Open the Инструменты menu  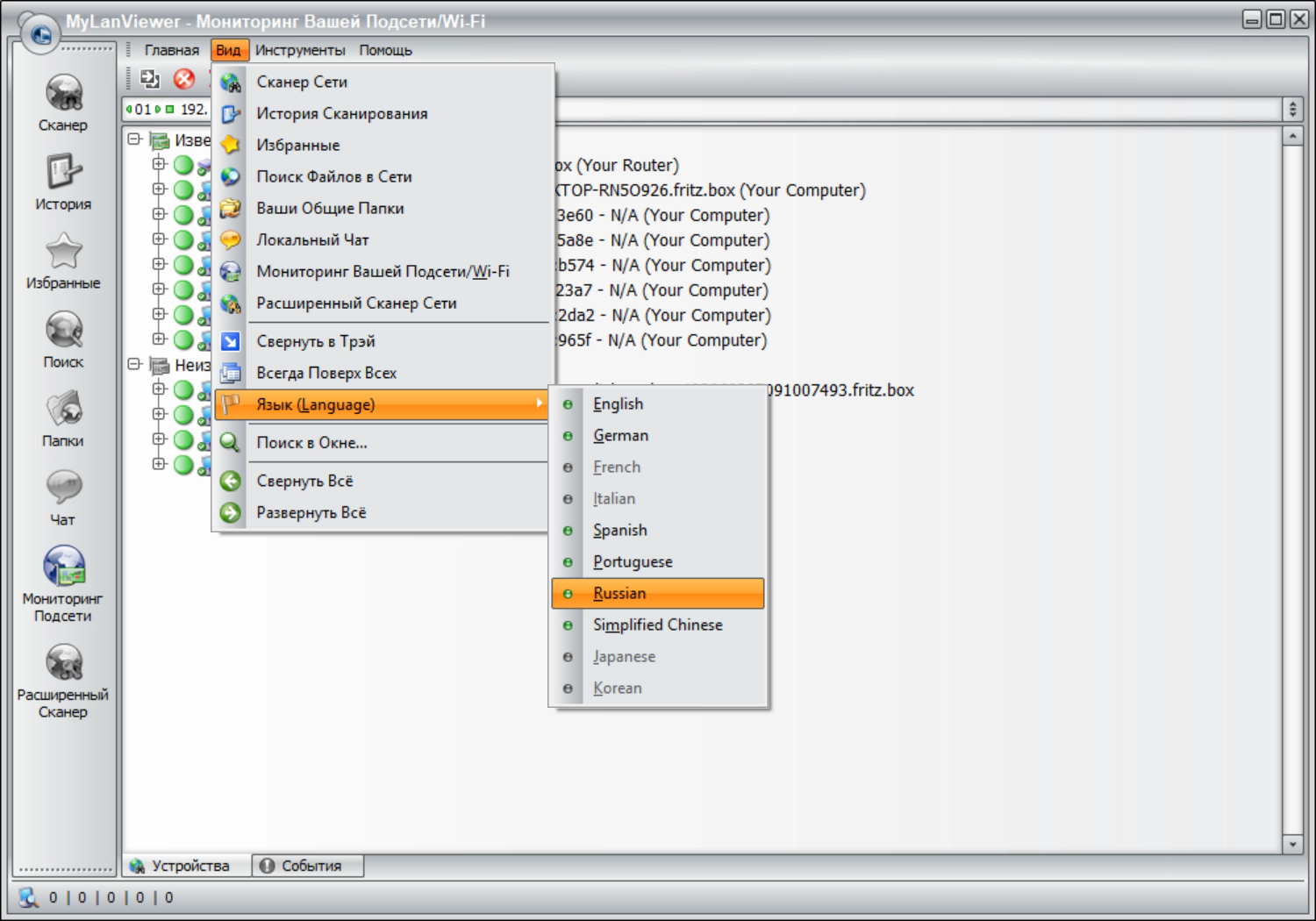tap(300, 50)
